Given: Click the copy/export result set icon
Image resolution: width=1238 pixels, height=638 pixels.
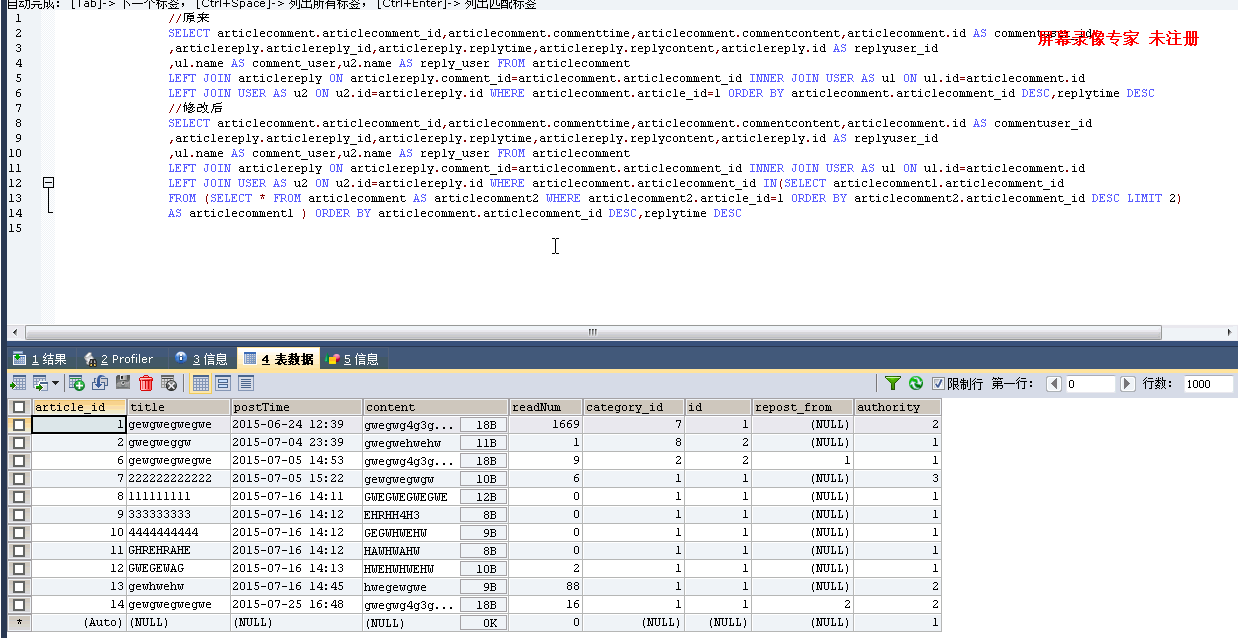Looking at the screenshot, I should coord(41,383).
